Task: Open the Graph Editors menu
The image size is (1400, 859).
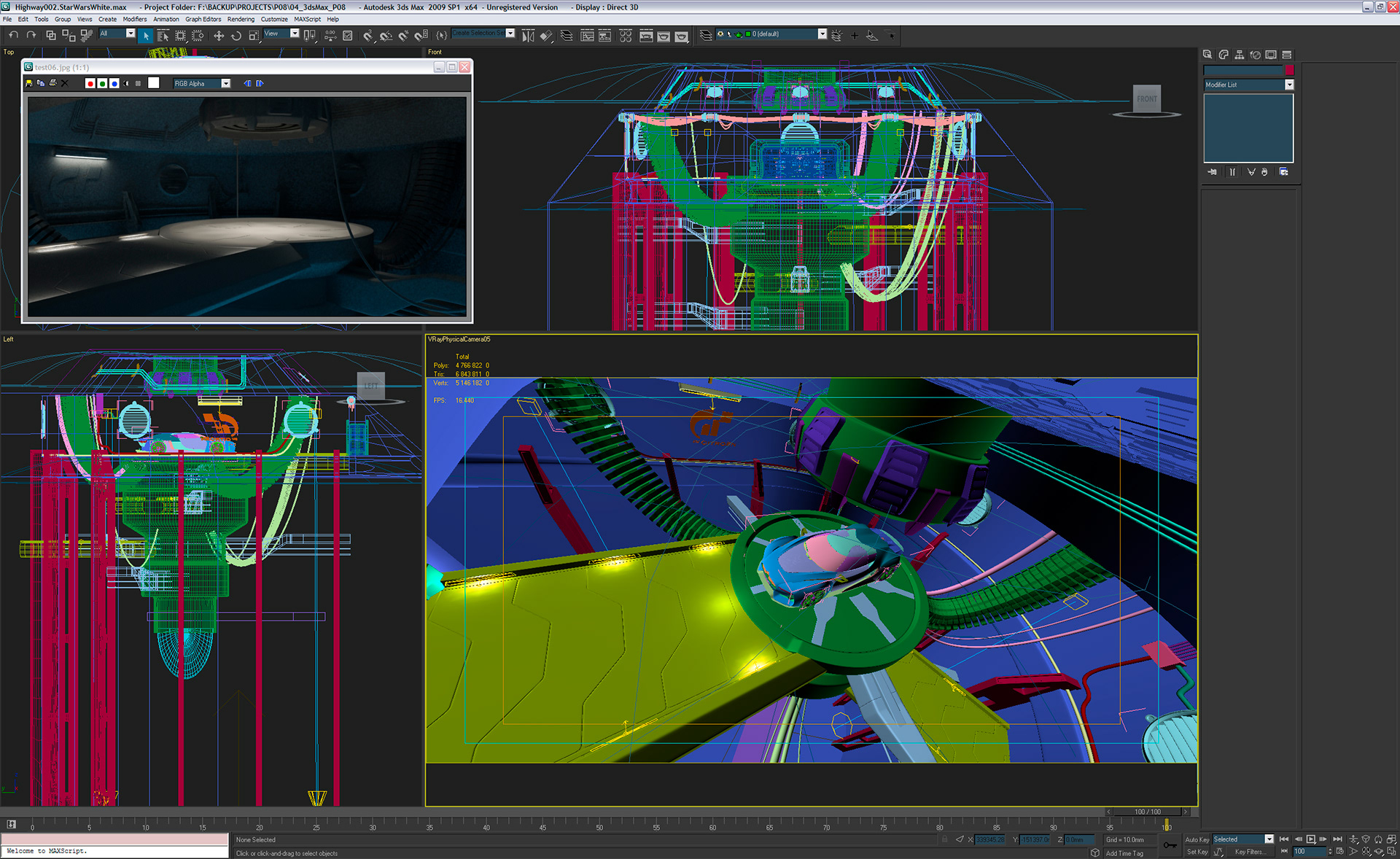Action: 203,20
